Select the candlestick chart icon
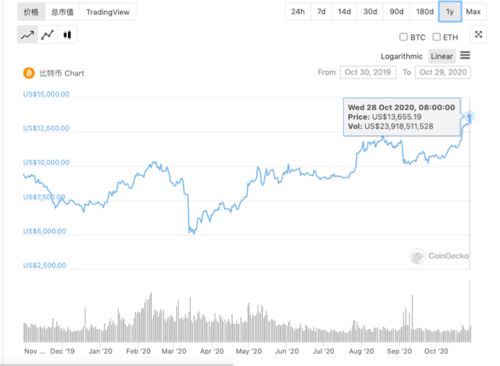The height and width of the screenshot is (366, 500). (67, 35)
